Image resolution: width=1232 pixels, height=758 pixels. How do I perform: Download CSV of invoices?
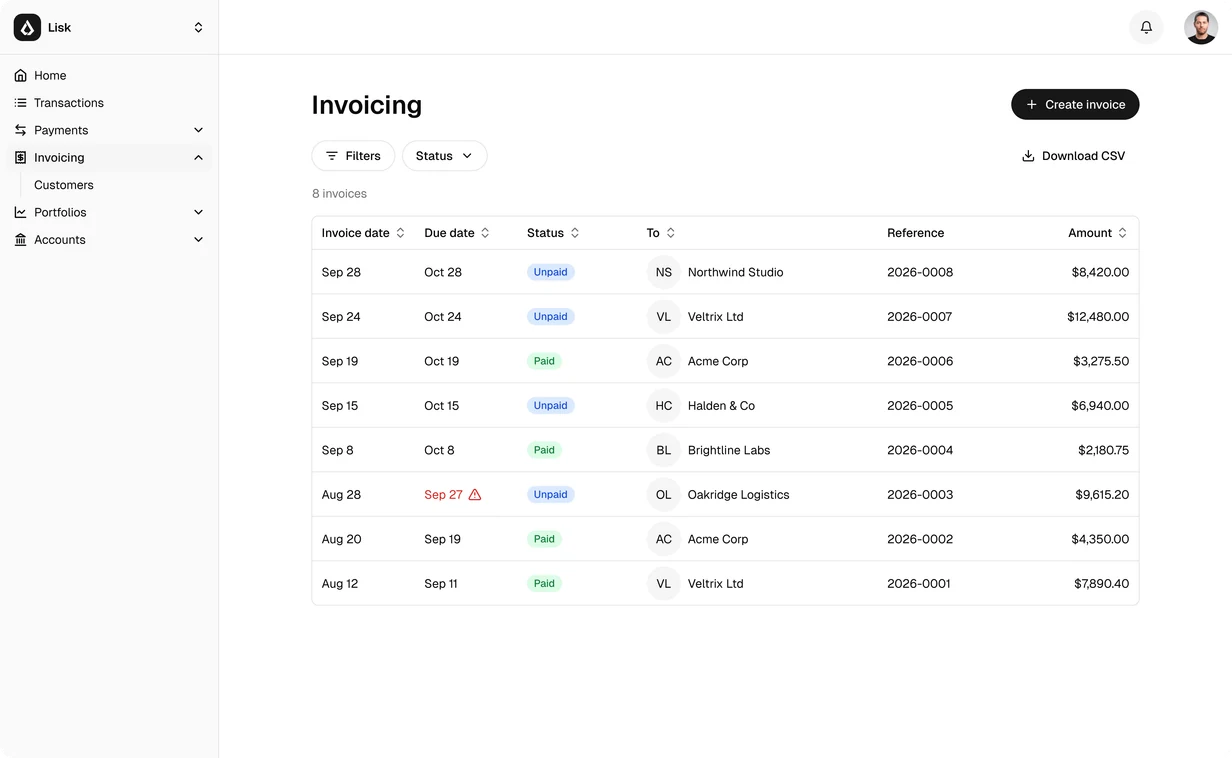[1073, 156]
